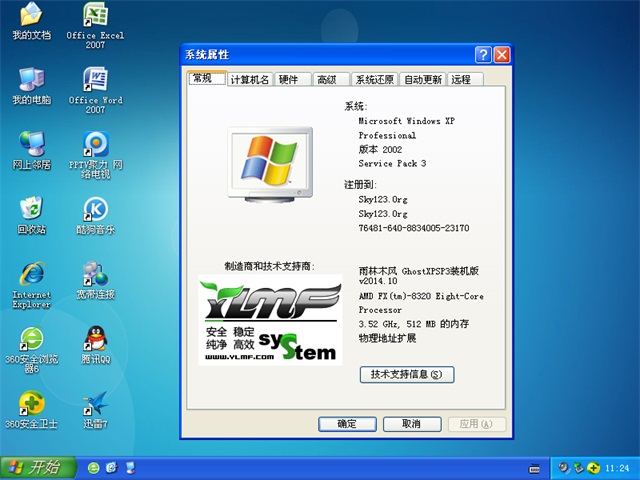Click the 迅雷7 desktop shortcut
This screenshot has width=640, height=480.
click(x=95, y=404)
